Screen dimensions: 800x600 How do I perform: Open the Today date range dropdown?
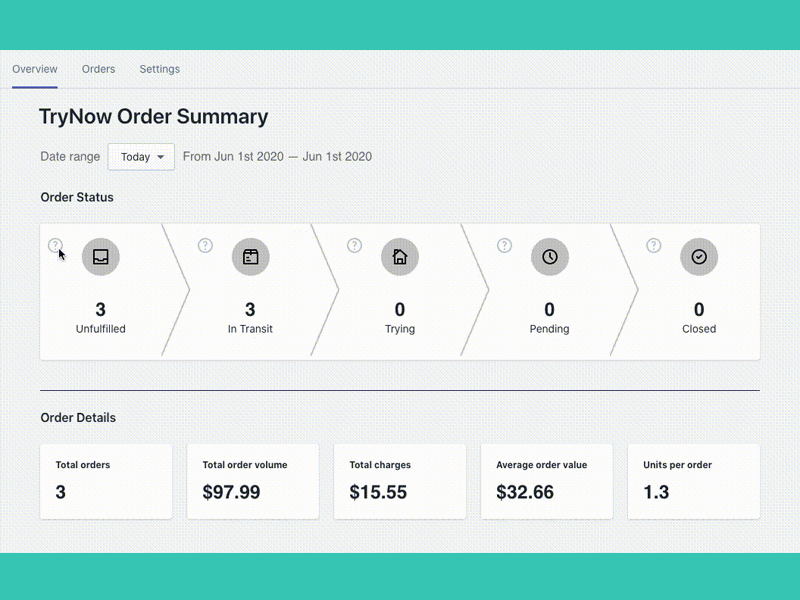click(140, 157)
